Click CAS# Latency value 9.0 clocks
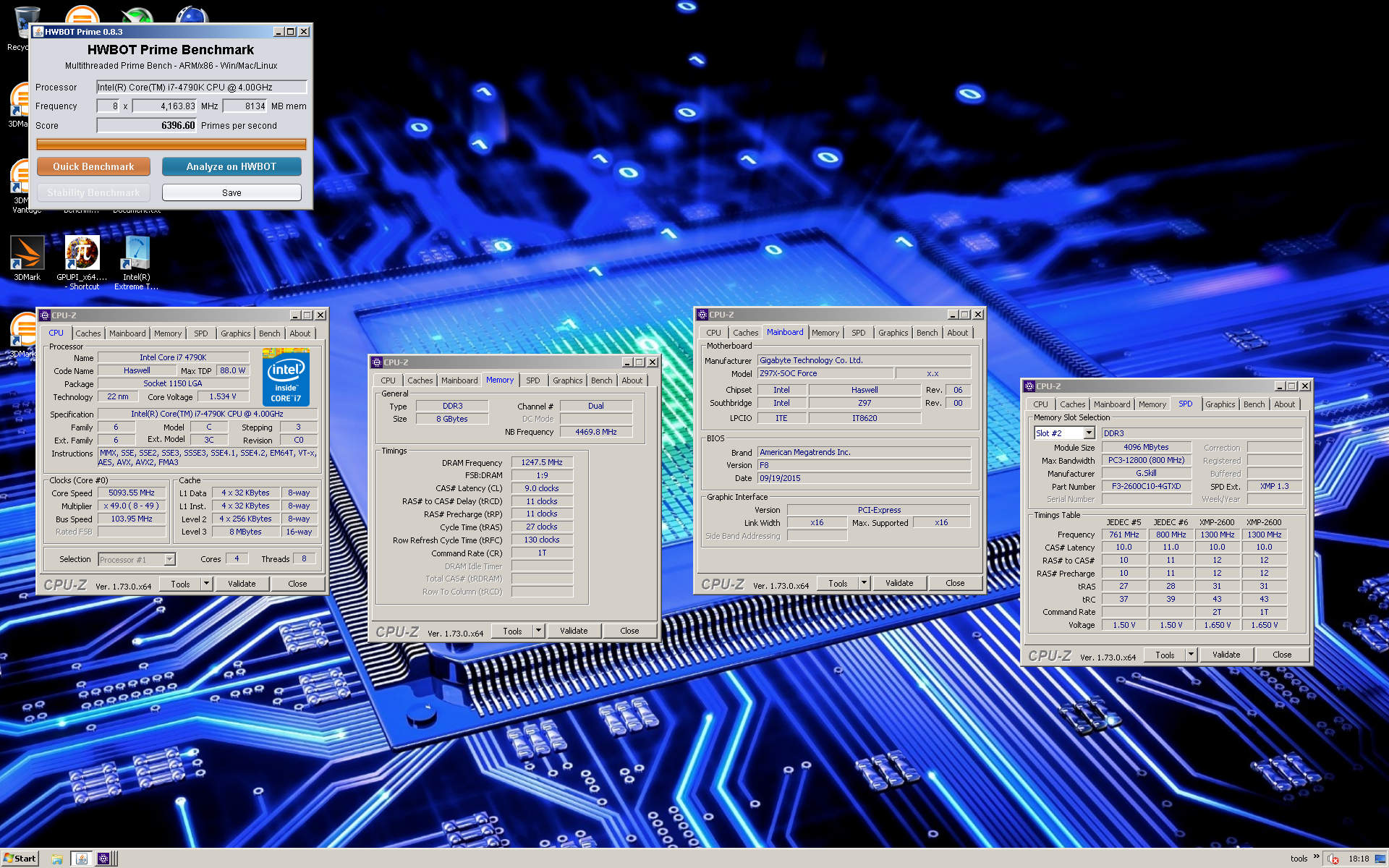1389x868 pixels. 542,488
